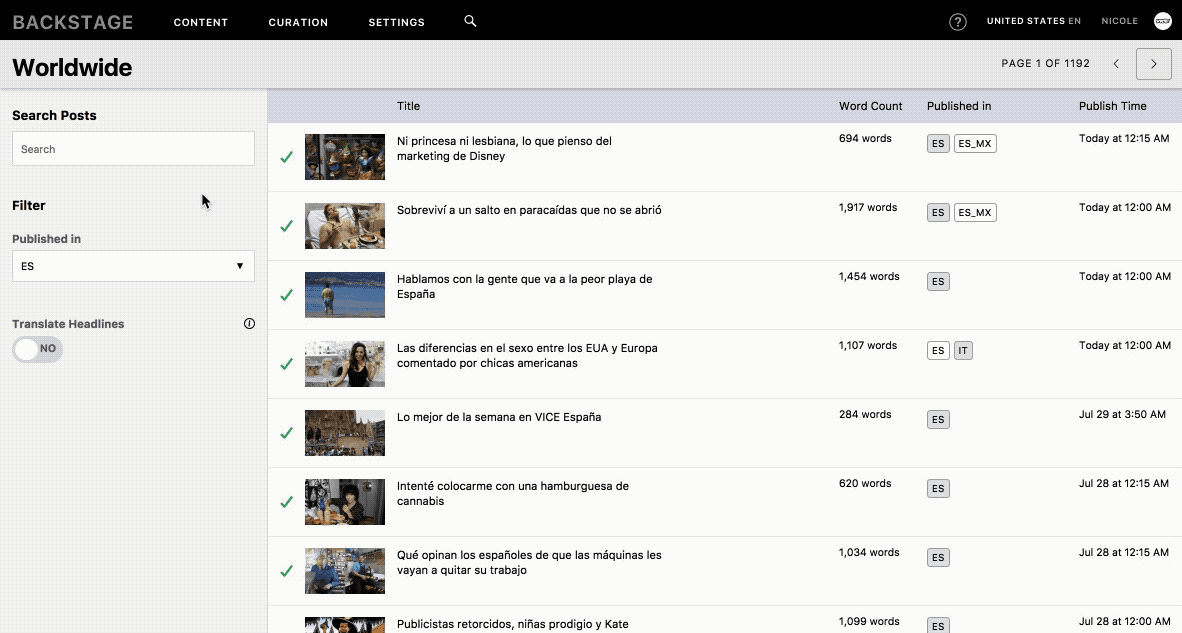Open thumbnail of máquinas trabajo post
The image size is (1182, 633).
point(344,571)
